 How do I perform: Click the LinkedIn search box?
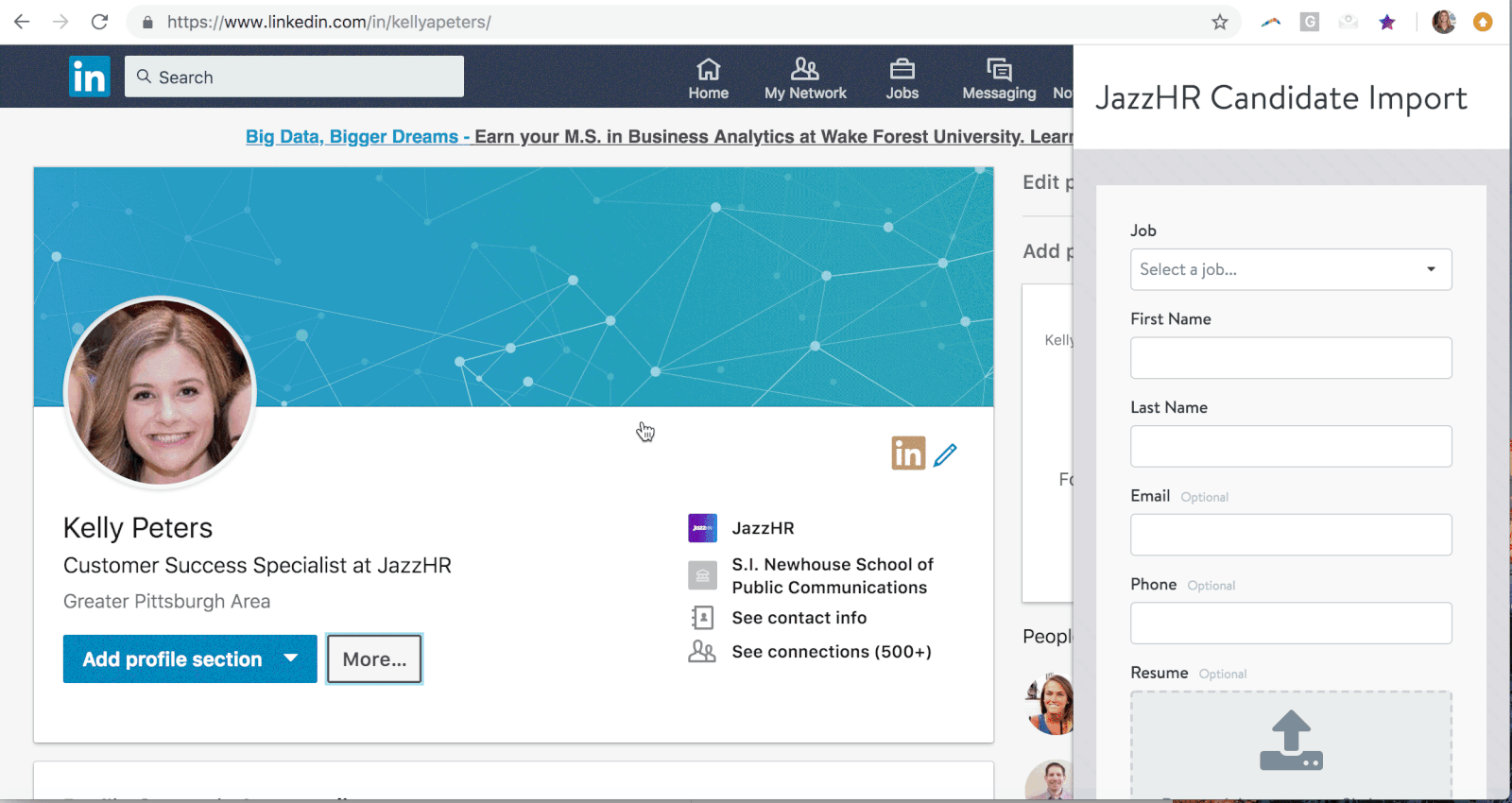tap(294, 77)
